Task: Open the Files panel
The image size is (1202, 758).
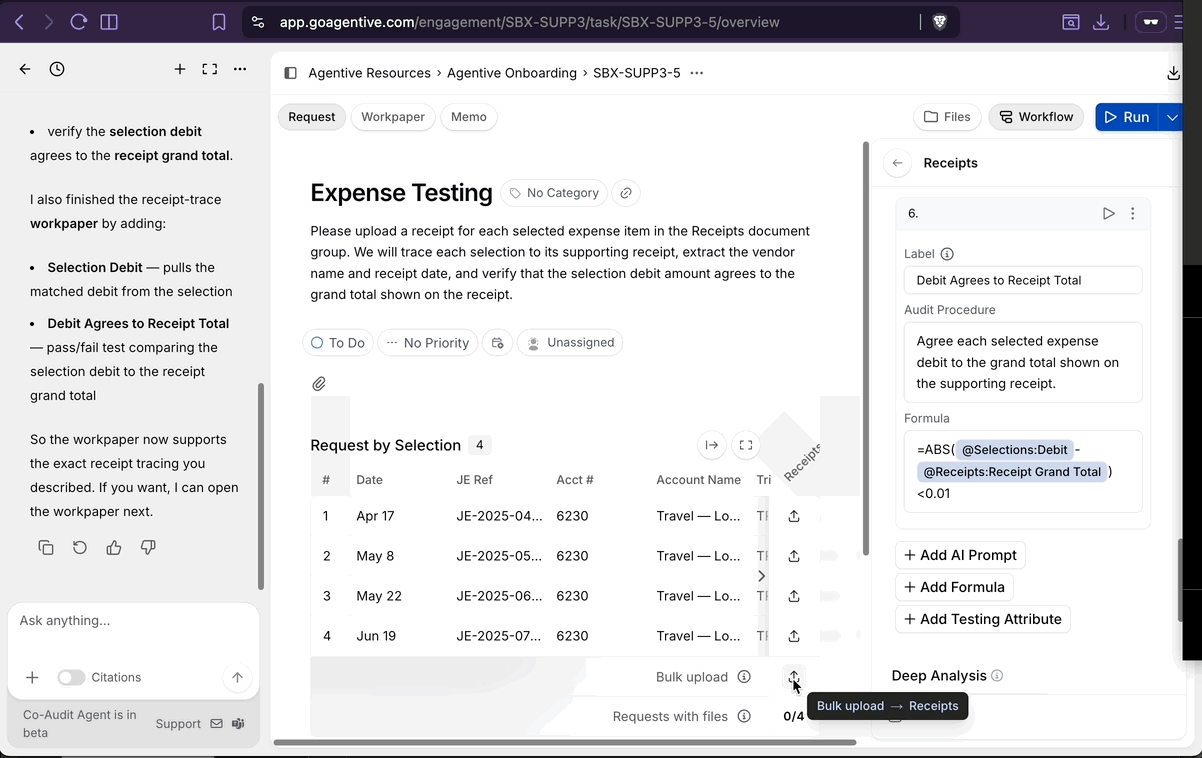Action: pos(947,117)
